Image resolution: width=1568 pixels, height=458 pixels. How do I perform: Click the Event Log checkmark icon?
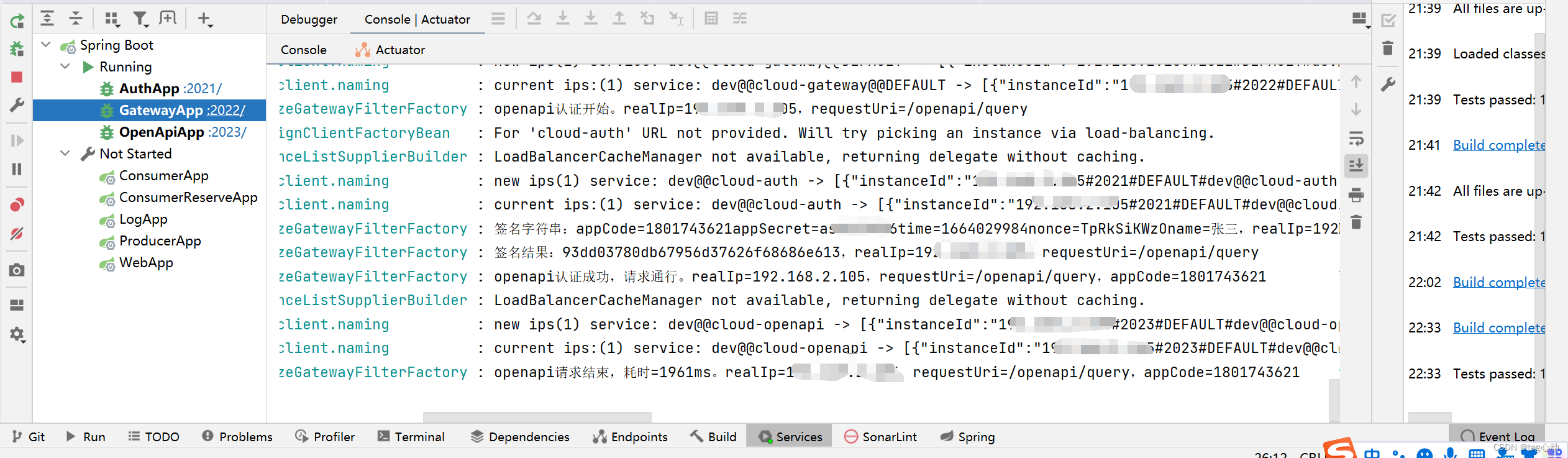[x=1388, y=21]
